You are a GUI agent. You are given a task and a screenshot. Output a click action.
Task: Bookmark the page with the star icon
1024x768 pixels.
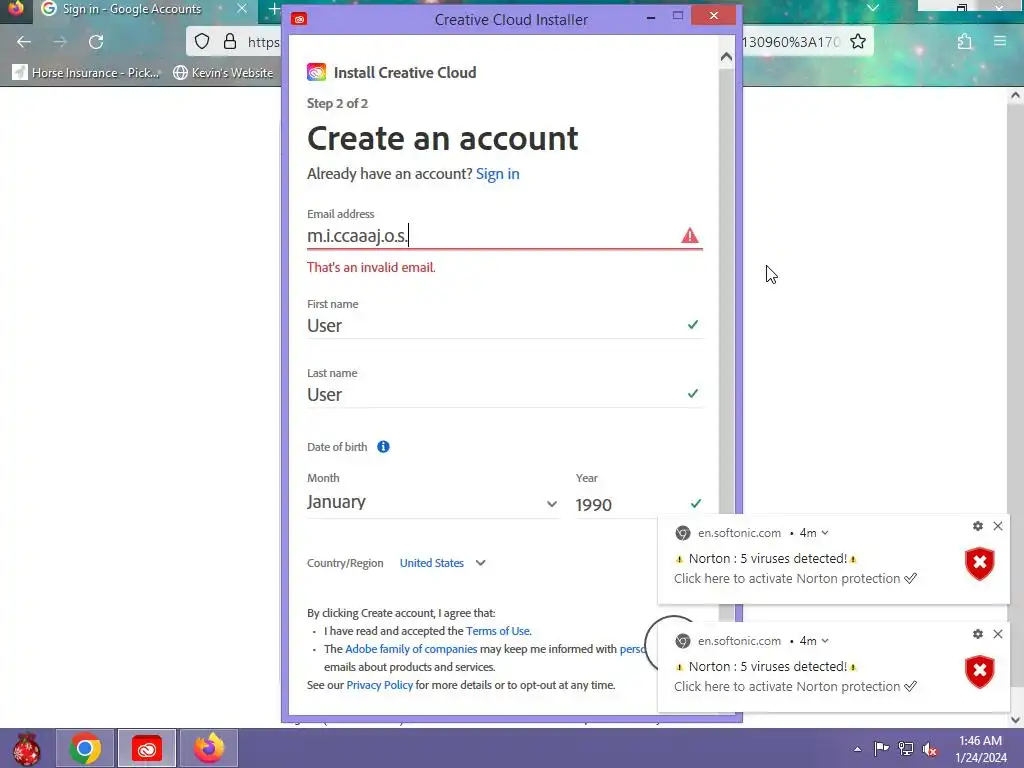[858, 42]
